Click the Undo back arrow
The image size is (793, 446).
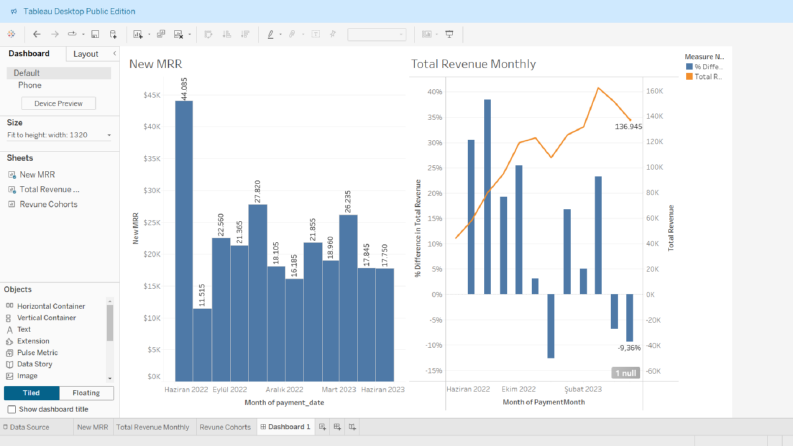pyautogui.click(x=36, y=34)
